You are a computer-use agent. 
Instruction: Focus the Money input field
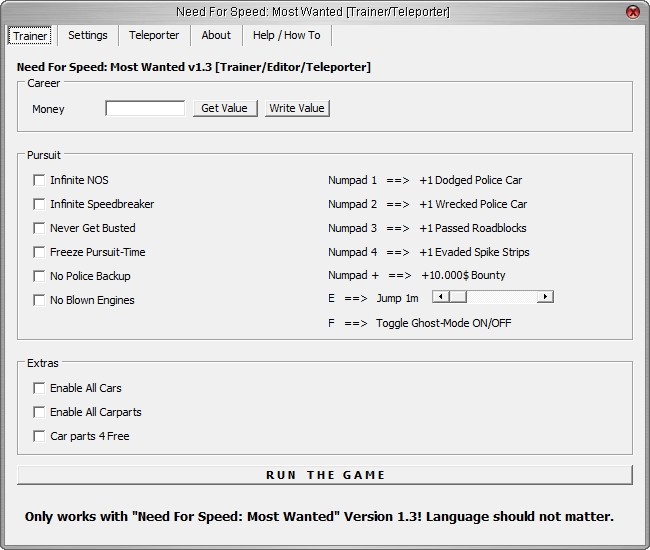click(x=145, y=109)
